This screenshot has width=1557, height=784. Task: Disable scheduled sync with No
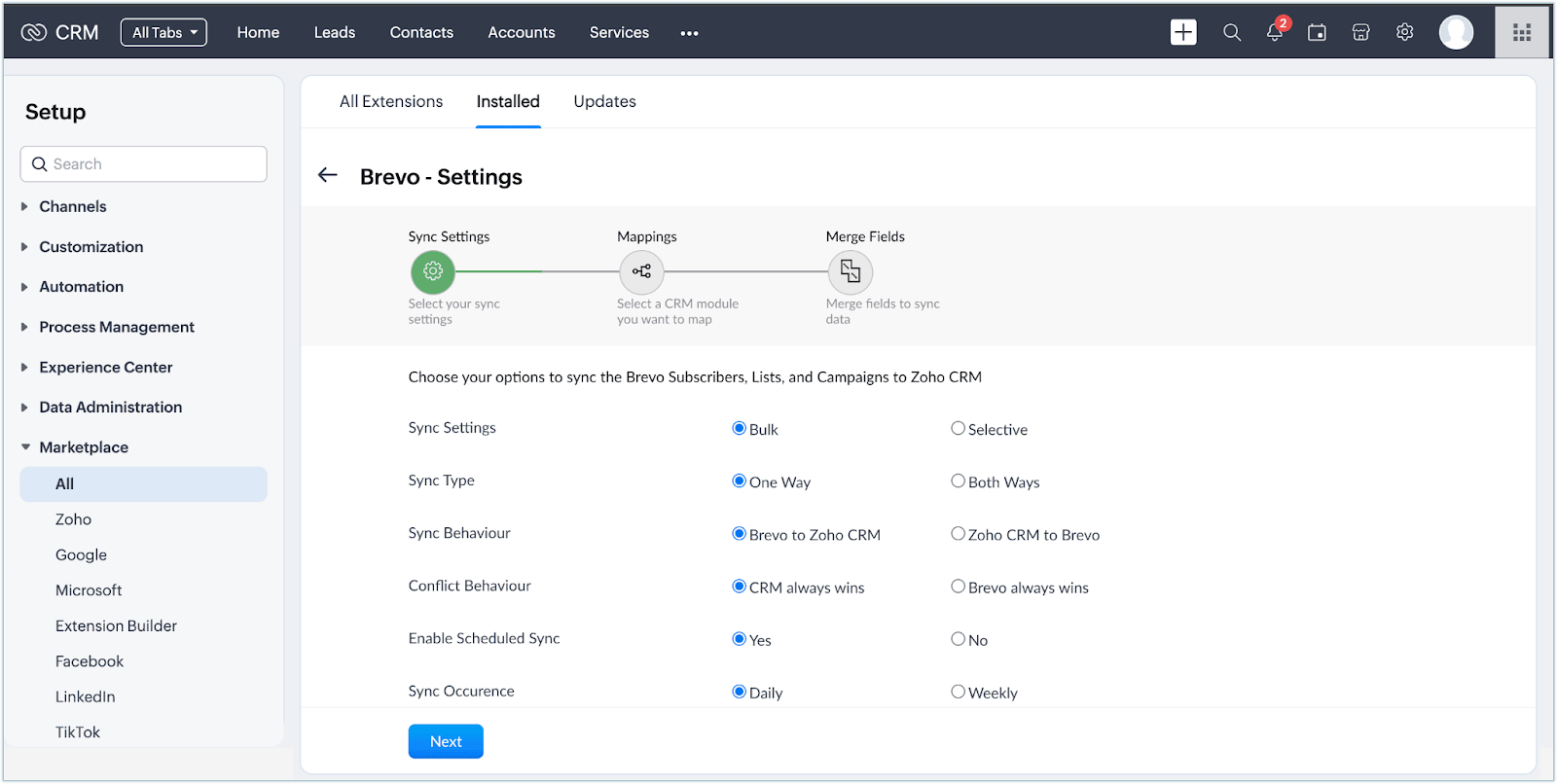tap(958, 639)
